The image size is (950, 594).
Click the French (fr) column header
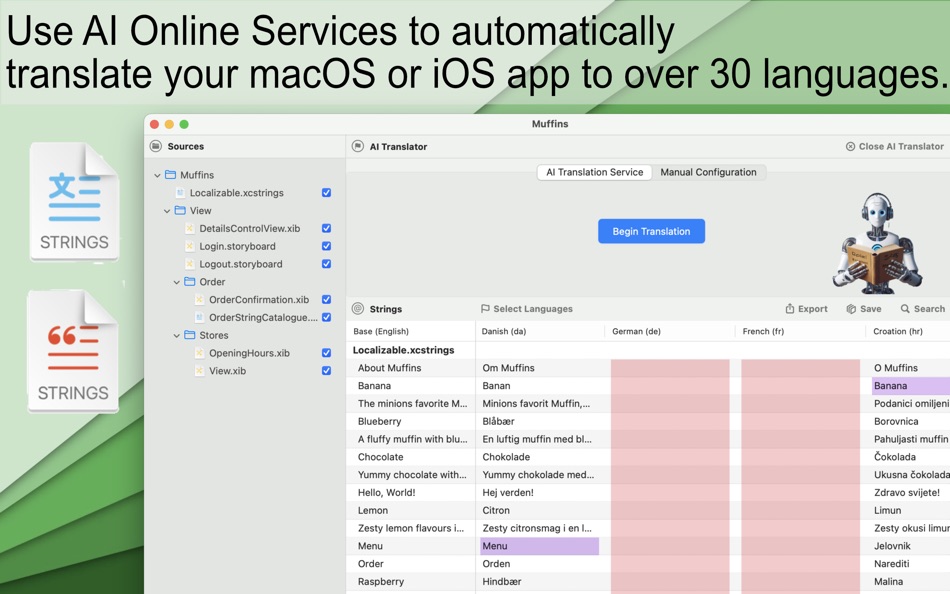click(x=800, y=331)
